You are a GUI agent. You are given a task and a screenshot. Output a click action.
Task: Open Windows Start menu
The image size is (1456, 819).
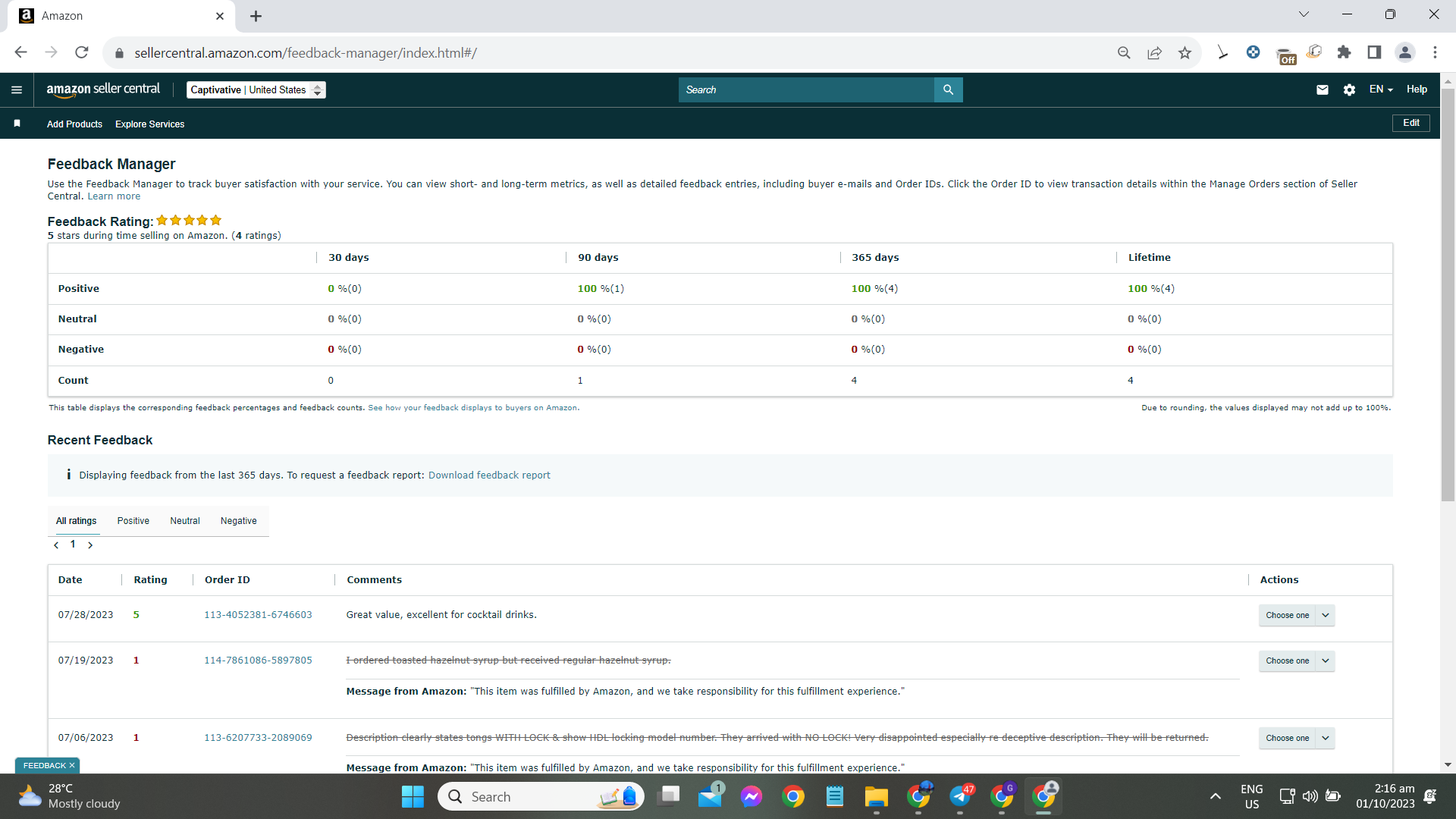coord(413,796)
